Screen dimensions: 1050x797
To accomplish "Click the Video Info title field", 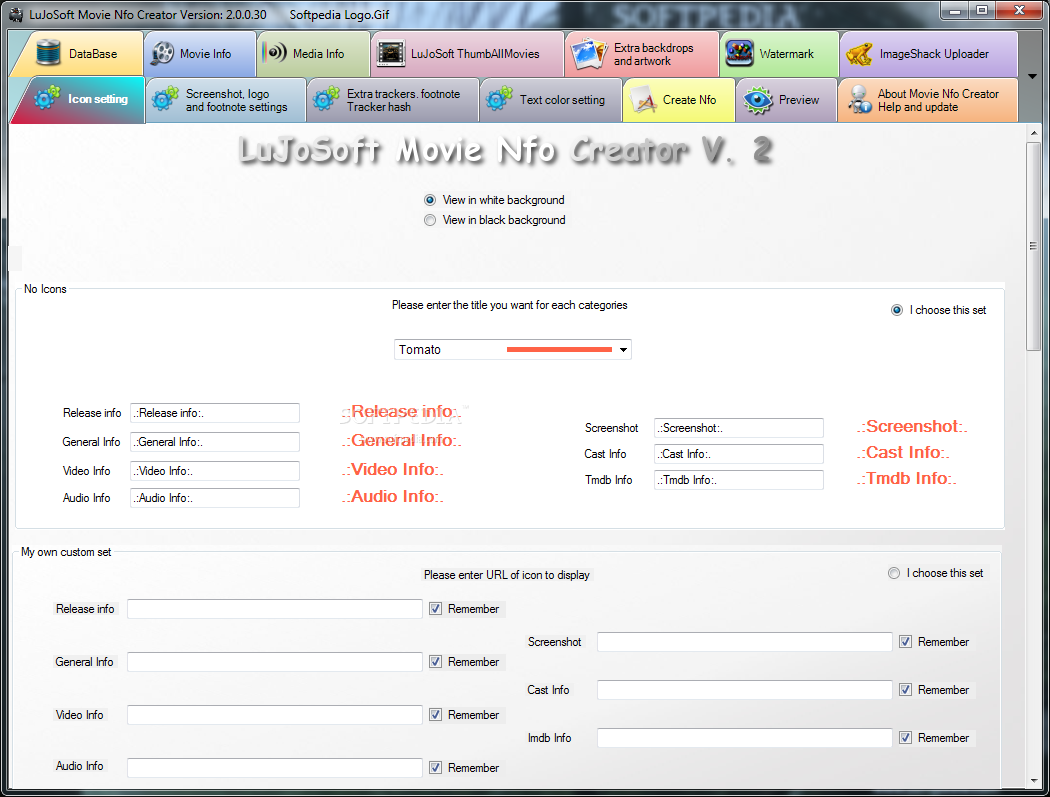I will [x=214, y=471].
